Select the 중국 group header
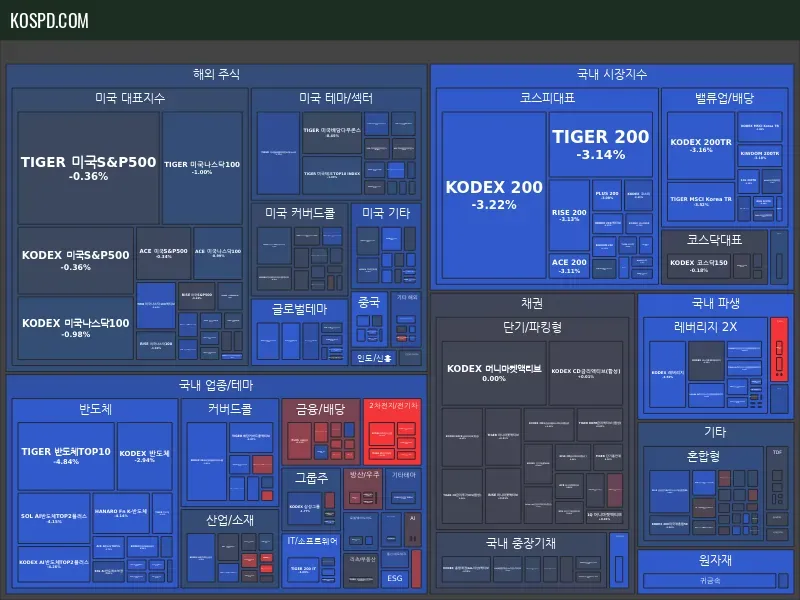Screen dimensions: 800x600 (x=369, y=302)
